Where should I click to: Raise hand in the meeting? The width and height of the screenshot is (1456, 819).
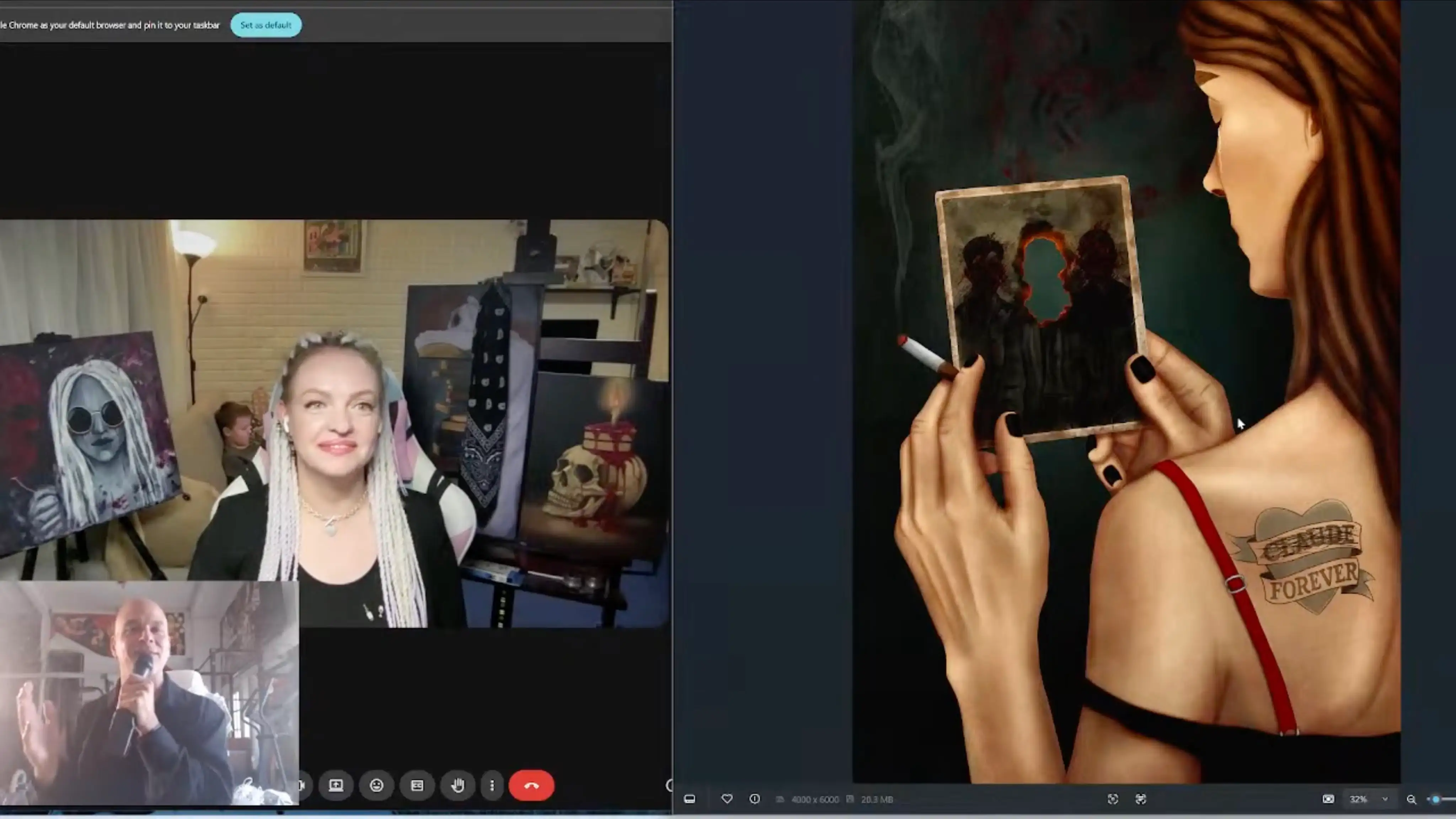pyautogui.click(x=458, y=785)
